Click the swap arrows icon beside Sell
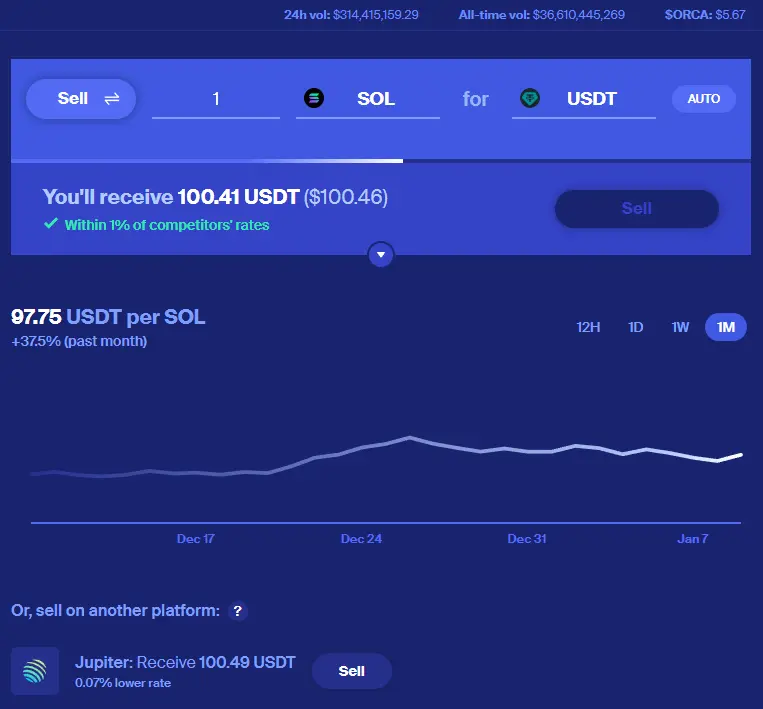The width and height of the screenshot is (763, 709). click(x=112, y=99)
